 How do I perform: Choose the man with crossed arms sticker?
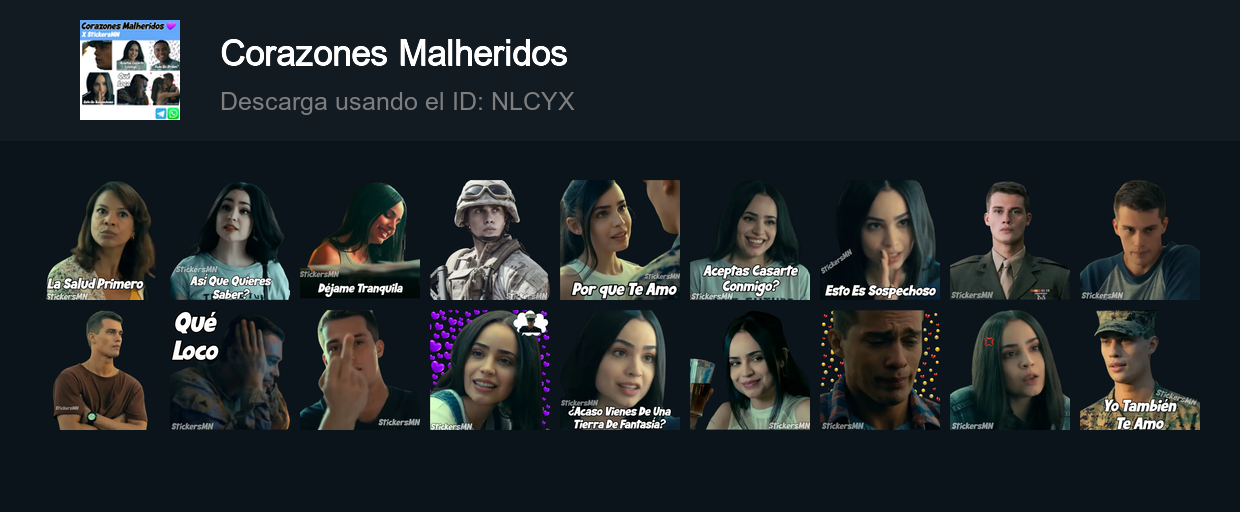point(100,370)
